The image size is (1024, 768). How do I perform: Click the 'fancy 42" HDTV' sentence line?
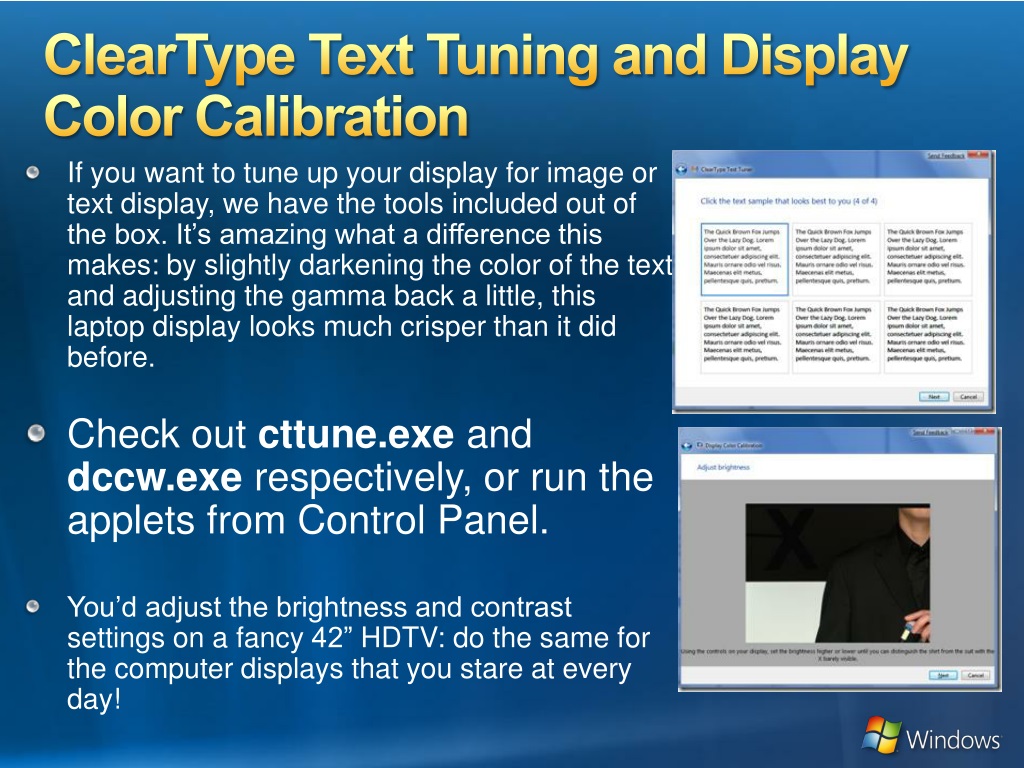click(x=359, y=638)
